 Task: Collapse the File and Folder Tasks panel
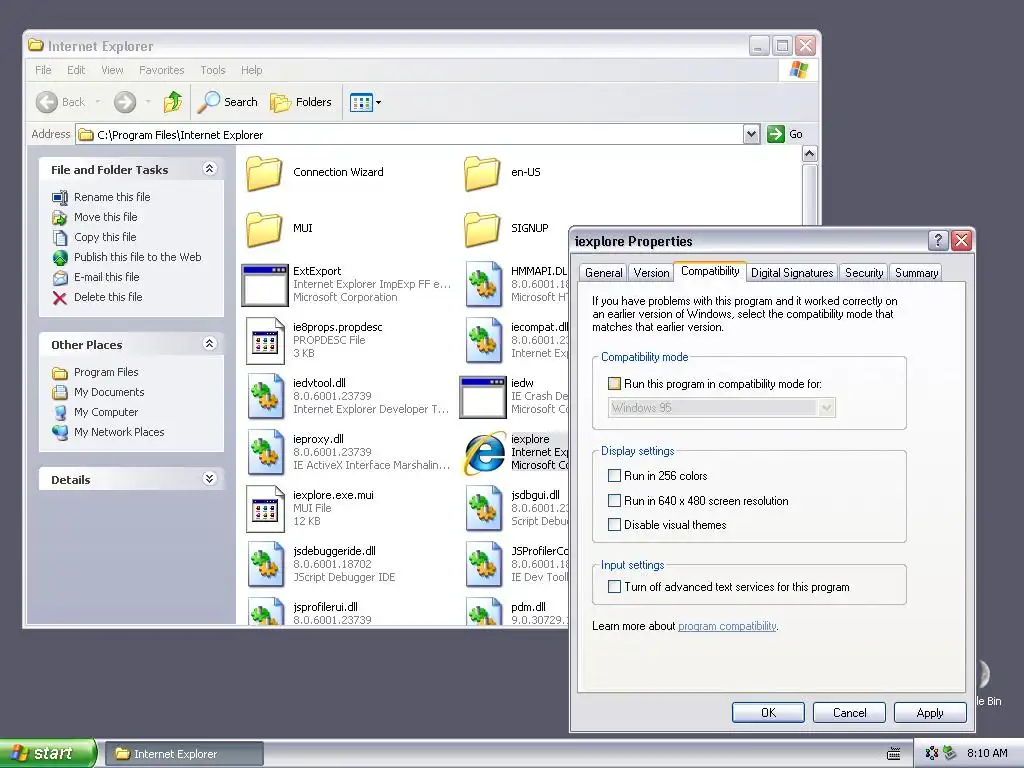tap(209, 168)
